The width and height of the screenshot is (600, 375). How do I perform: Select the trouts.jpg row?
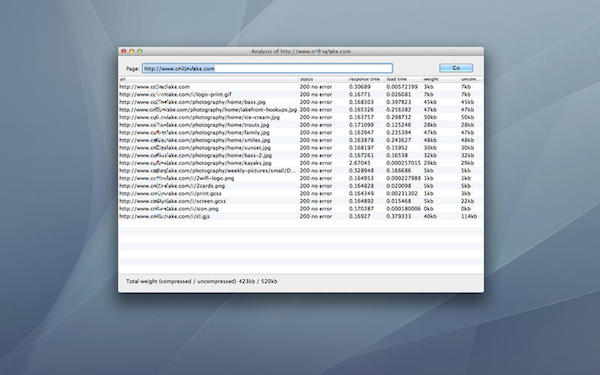tap(300, 125)
